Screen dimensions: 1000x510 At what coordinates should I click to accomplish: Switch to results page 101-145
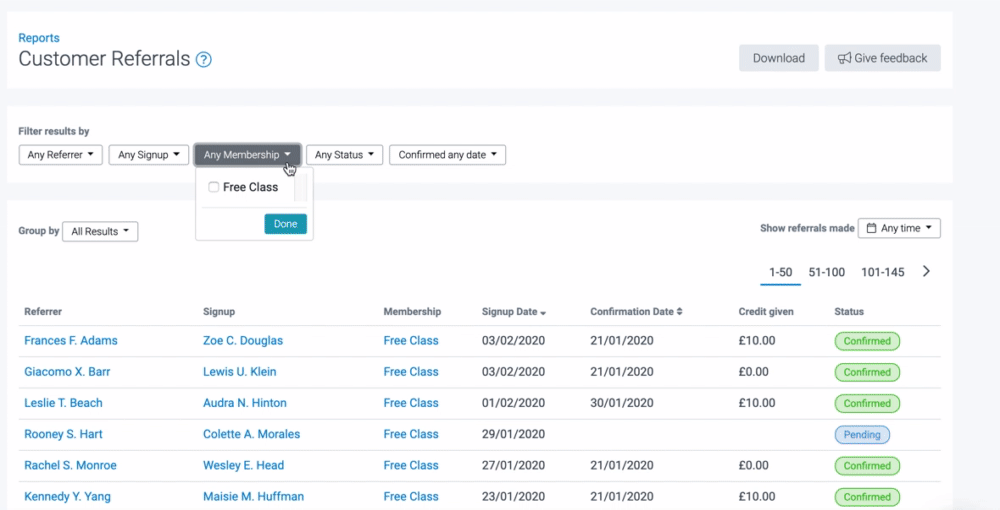pyautogui.click(x=882, y=272)
